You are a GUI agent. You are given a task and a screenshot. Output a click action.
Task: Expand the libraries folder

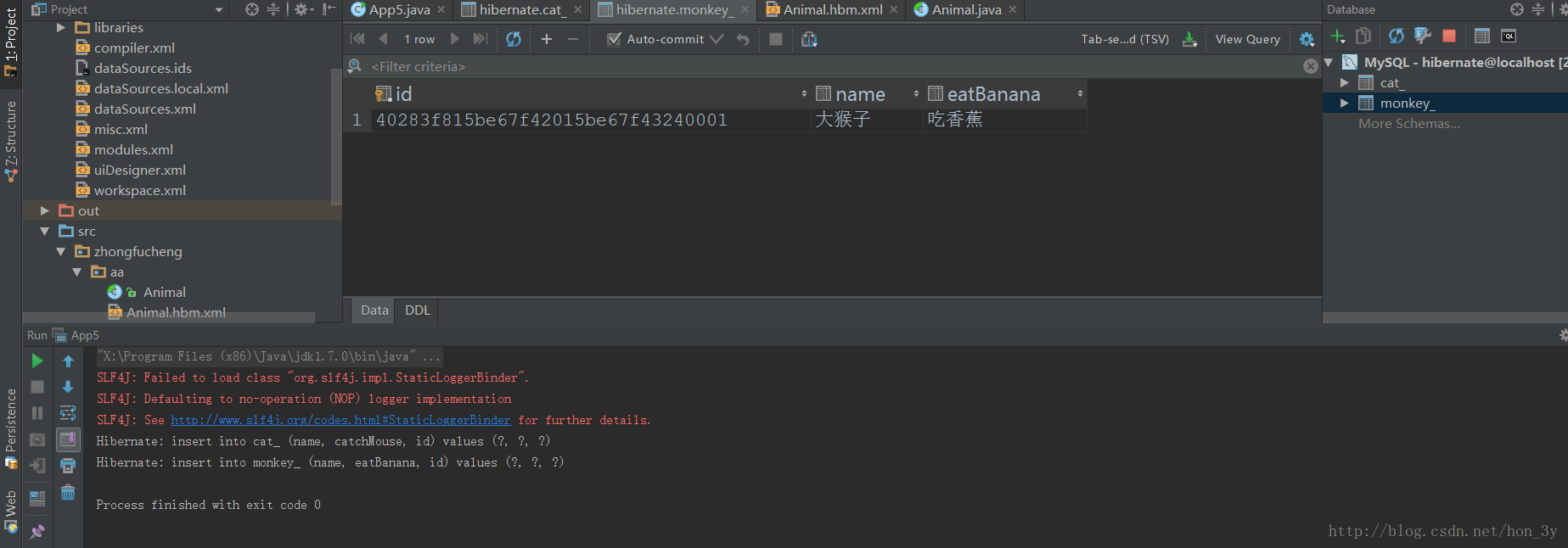click(61, 28)
